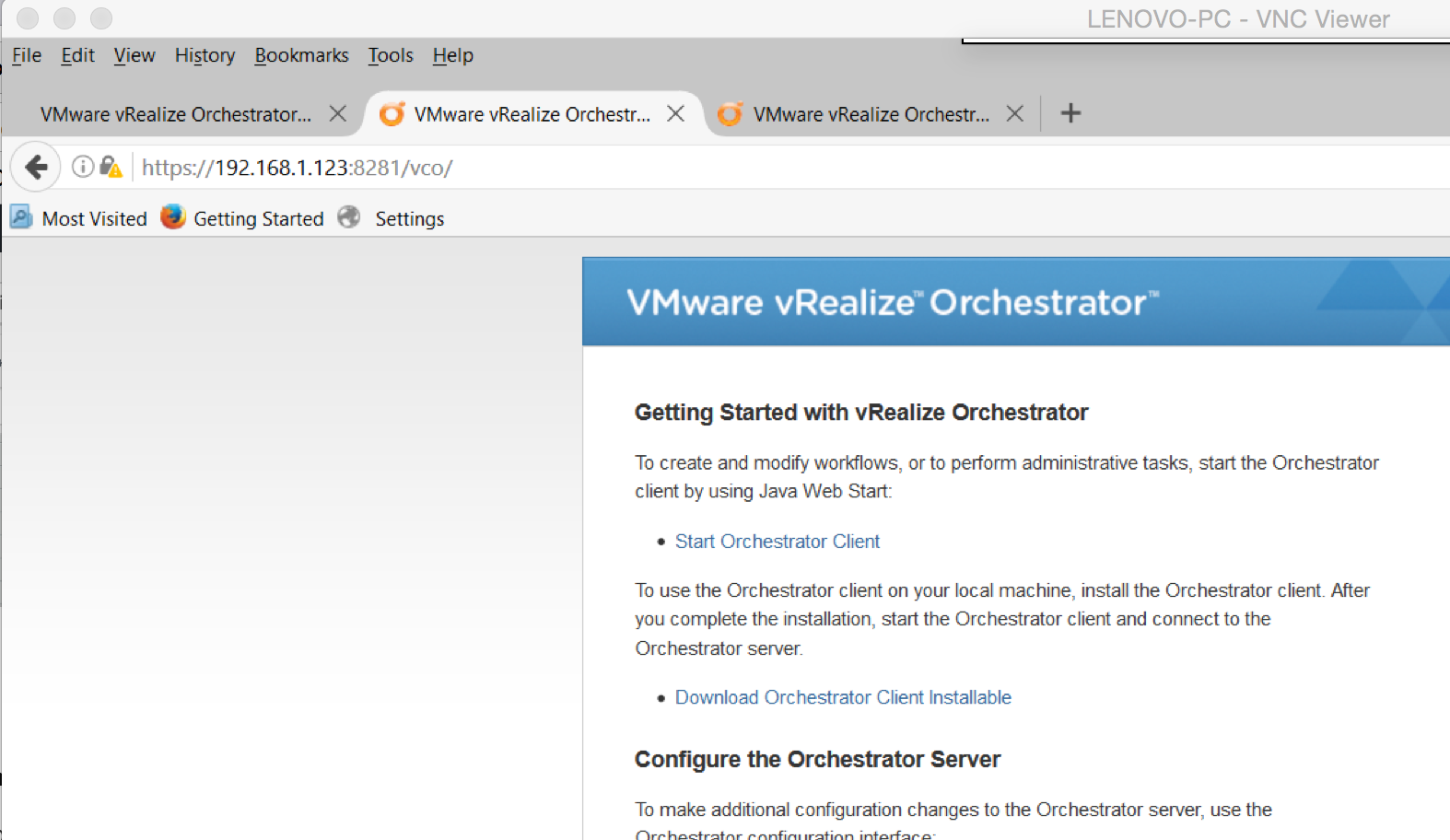Open the Settings bookmark label

pyautogui.click(x=410, y=218)
